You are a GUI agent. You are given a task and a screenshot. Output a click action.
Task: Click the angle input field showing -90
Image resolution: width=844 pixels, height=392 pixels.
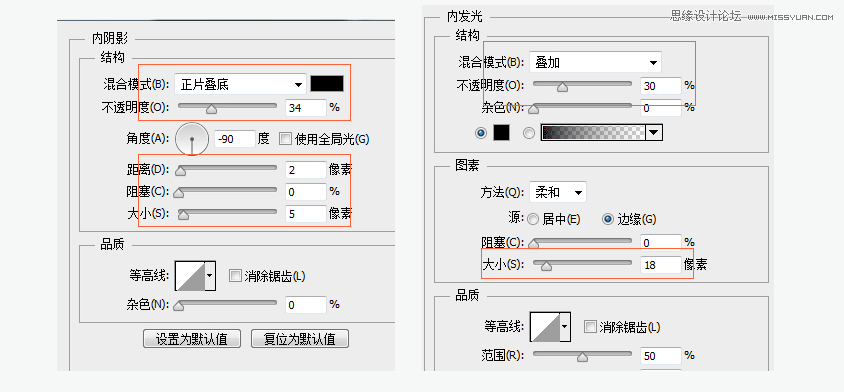235,139
